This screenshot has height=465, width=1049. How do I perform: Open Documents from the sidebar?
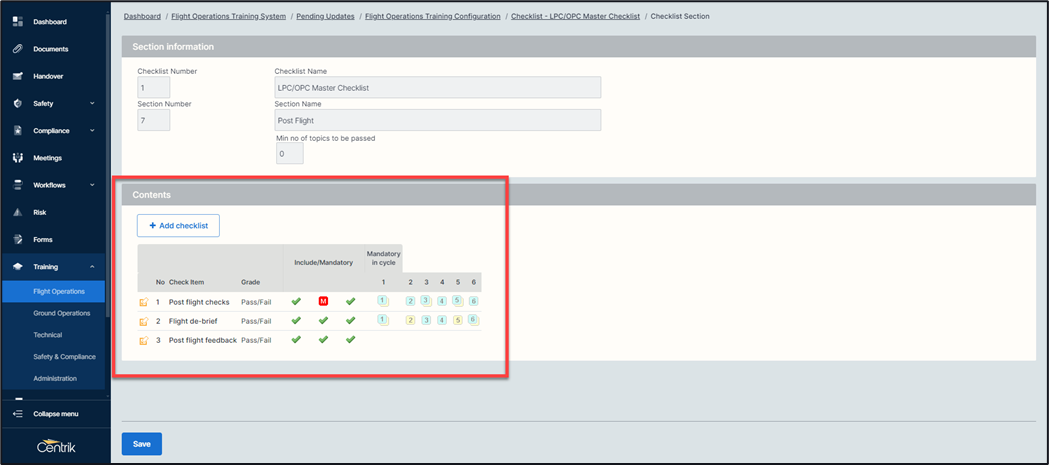[x=50, y=49]
